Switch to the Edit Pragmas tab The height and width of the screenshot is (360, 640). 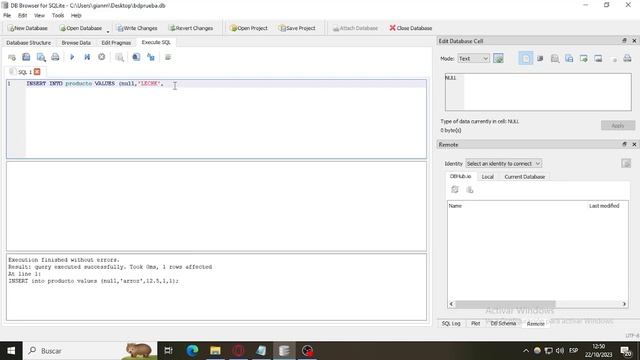coord(116,42)
